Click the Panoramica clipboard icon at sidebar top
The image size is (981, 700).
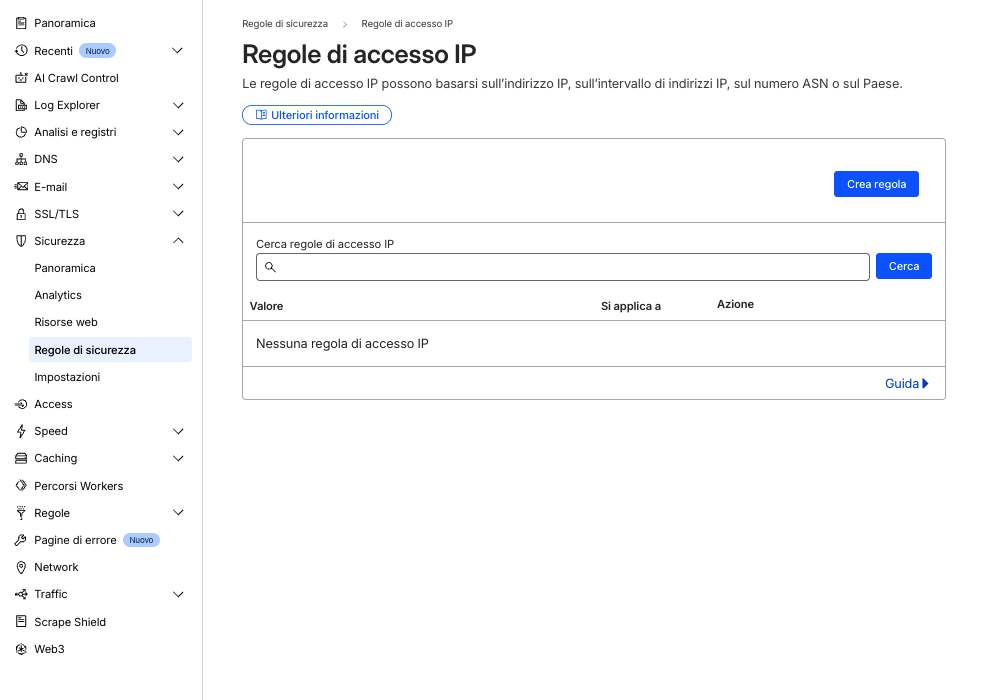point(21,23)
